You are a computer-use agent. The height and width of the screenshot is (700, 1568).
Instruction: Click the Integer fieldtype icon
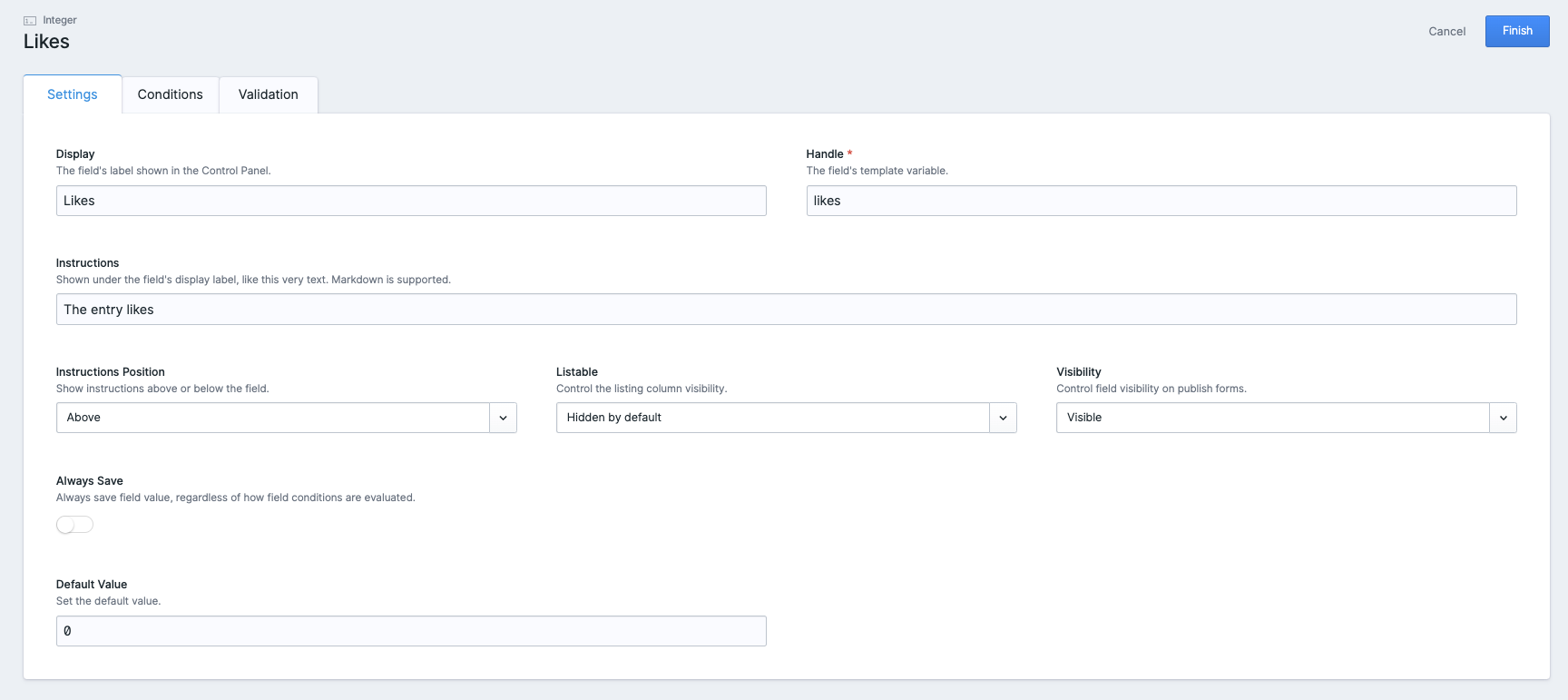coord(30,20)
